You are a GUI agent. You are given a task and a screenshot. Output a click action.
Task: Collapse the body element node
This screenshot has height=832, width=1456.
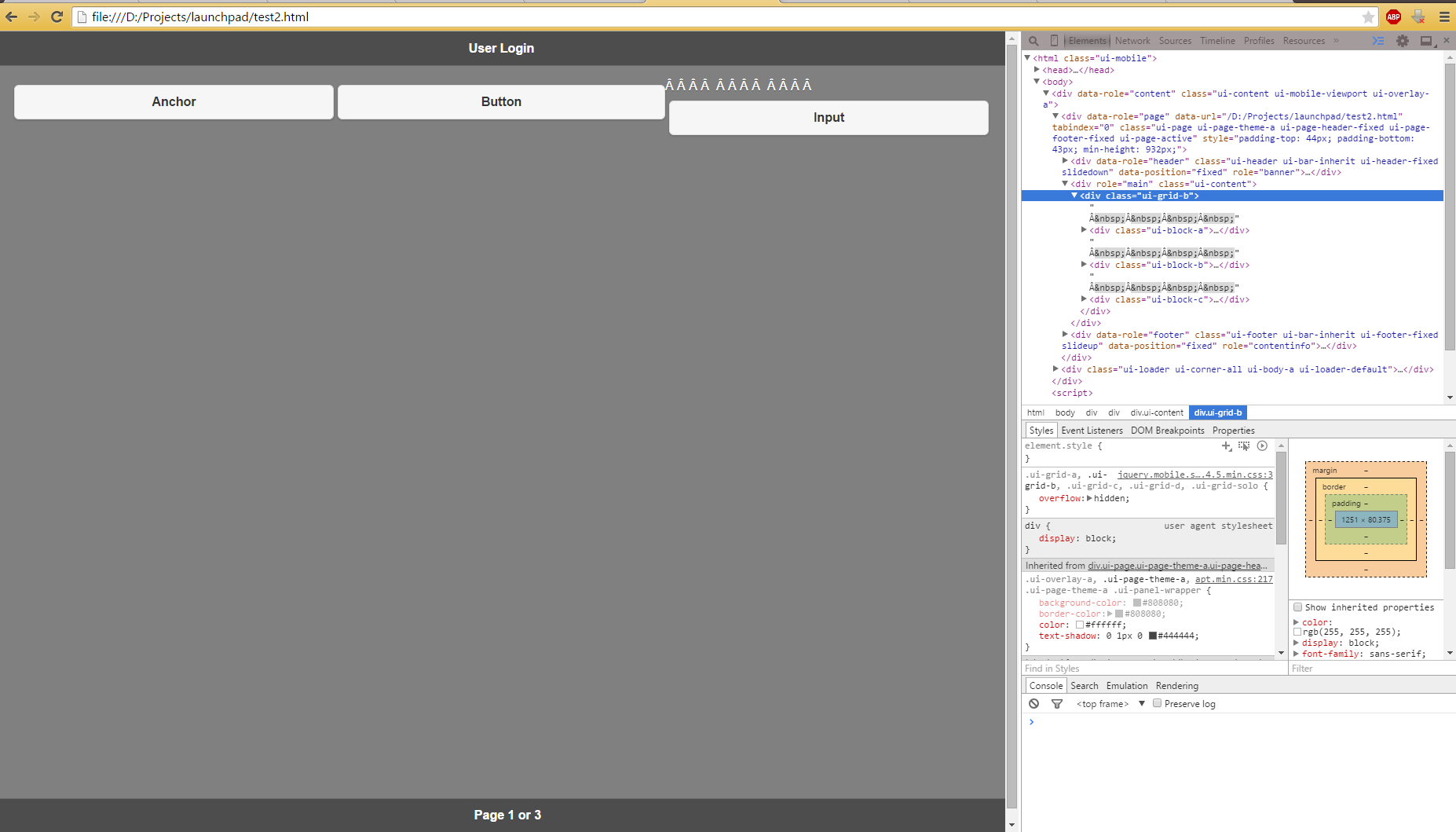click(1037, 81)
